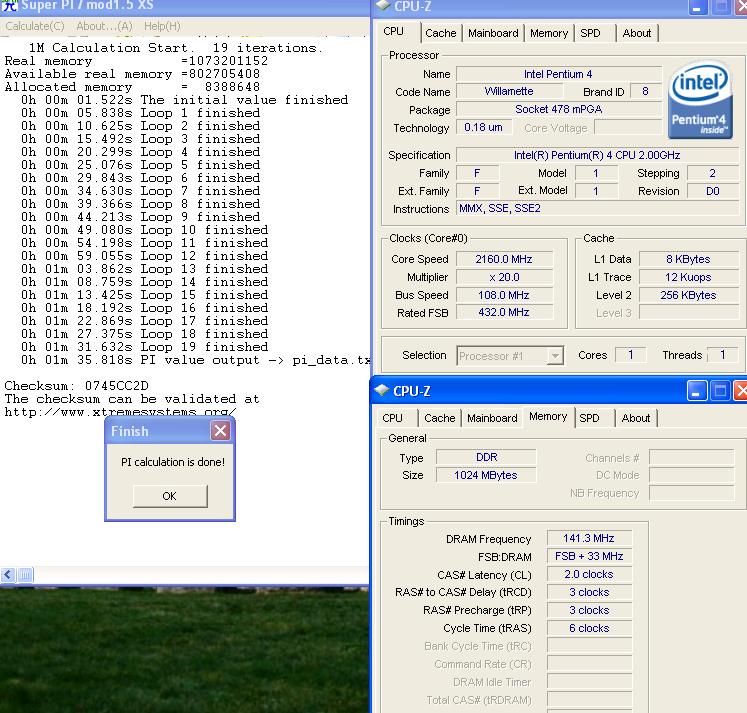Click the Brand ID value 8
Screen dimensions: 747x713
pyautogui.click(x=646, y=91)
